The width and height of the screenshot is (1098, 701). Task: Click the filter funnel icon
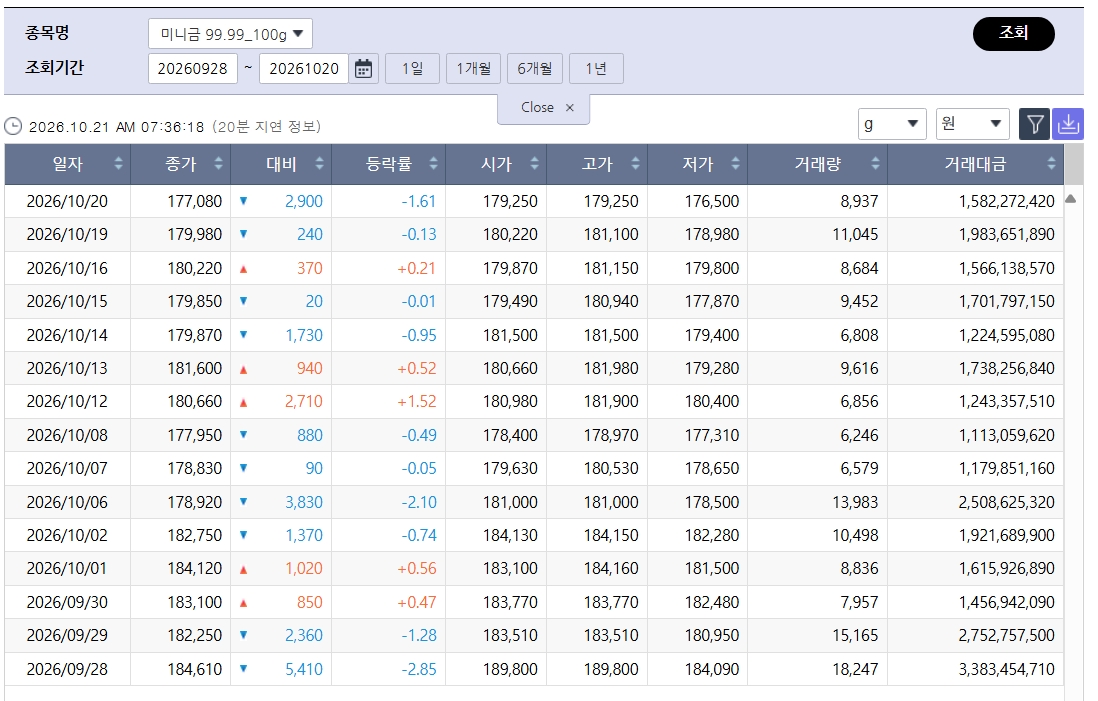click(1034, 125)
